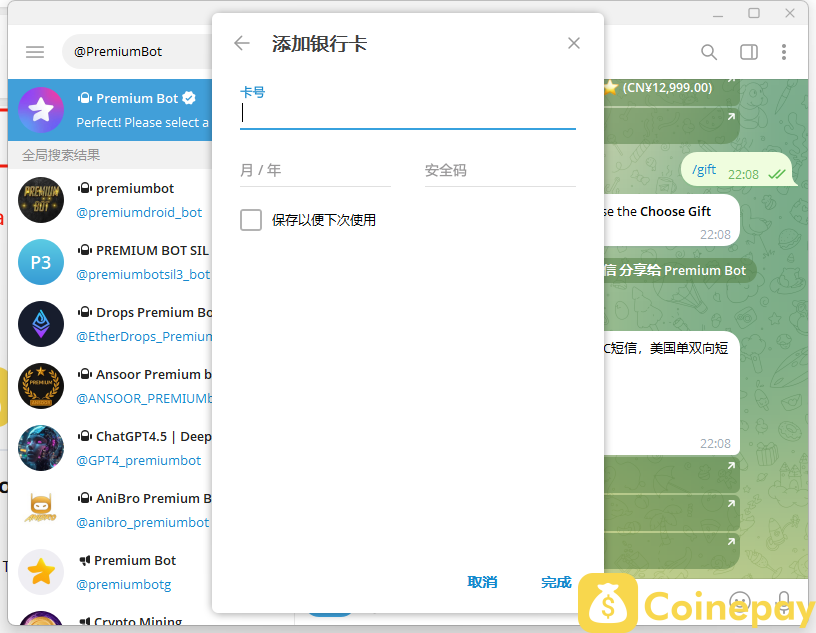Click the verified badge on Premium Bot
The width and height of the screenshot is (816, 633).
pyautogui.click(x=189, y=98)
